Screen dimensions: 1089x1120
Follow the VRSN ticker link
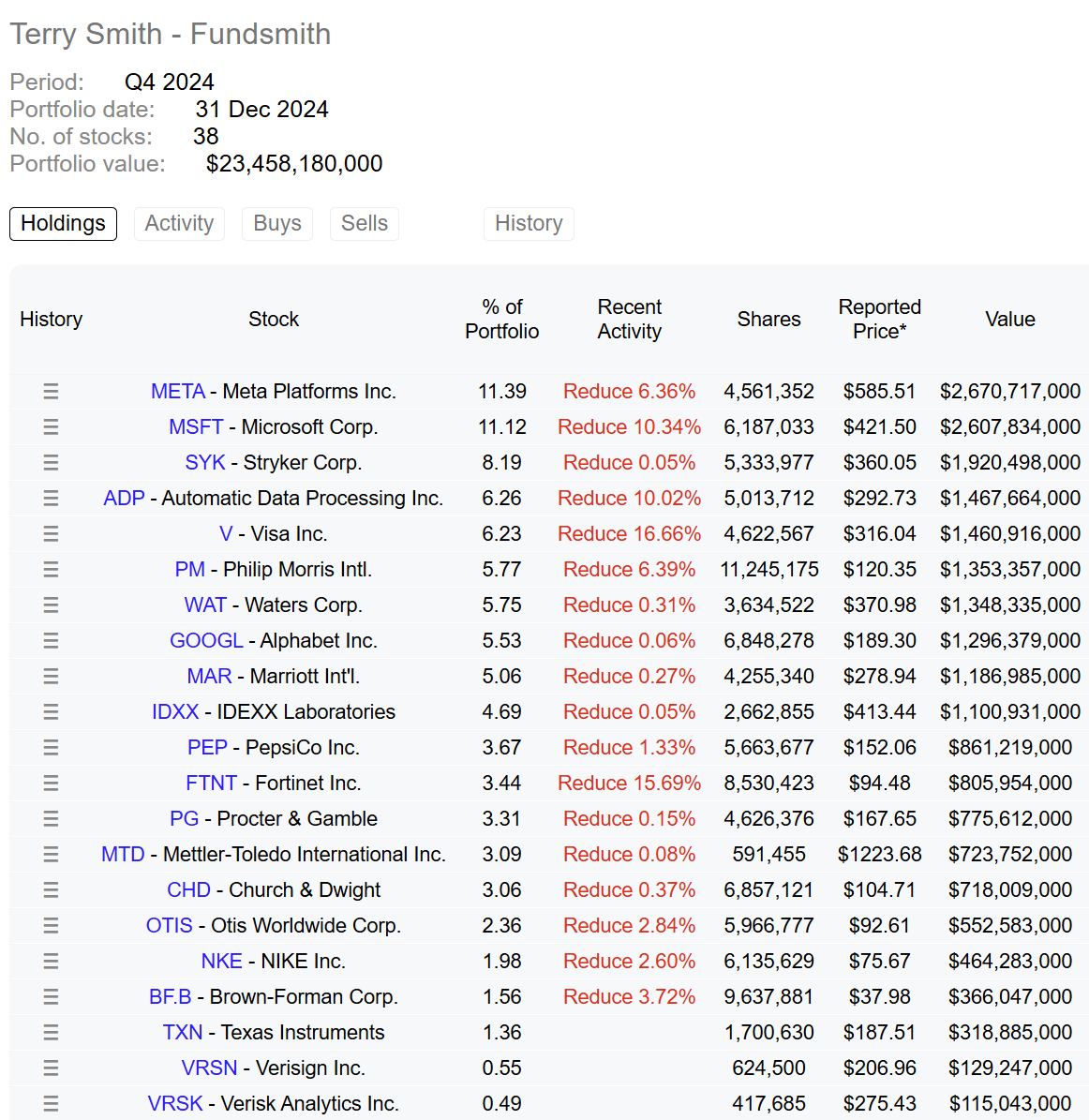click(209, 1068)
